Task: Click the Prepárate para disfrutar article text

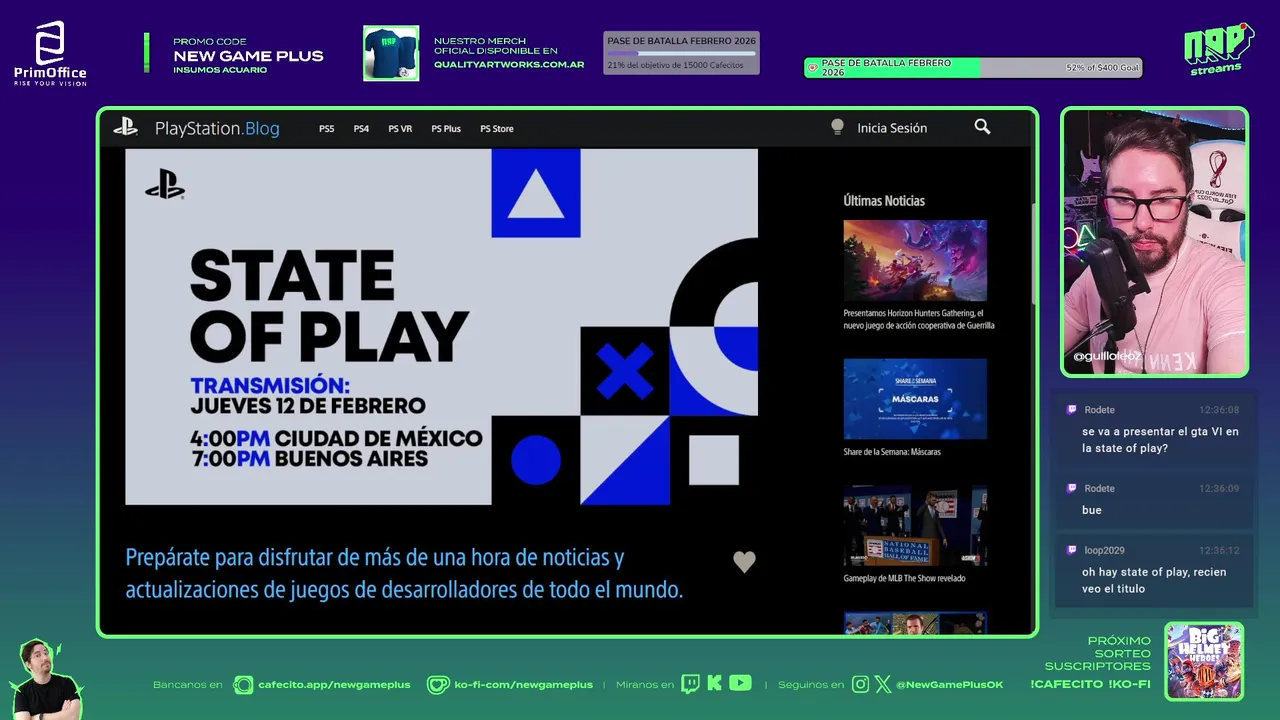Action: tap(404, 573)
